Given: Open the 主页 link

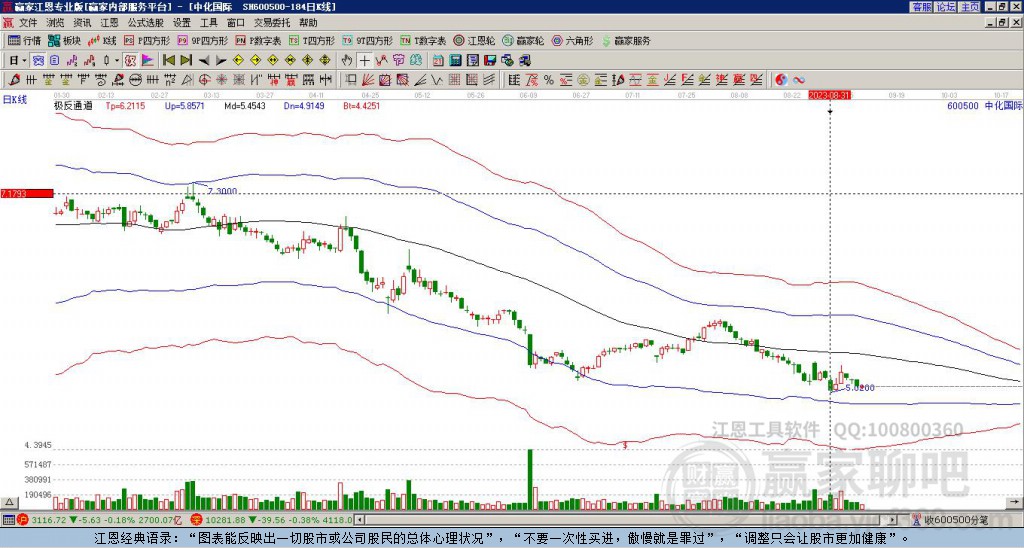Looking at the screenshot, I should click(x=970, y=7).
